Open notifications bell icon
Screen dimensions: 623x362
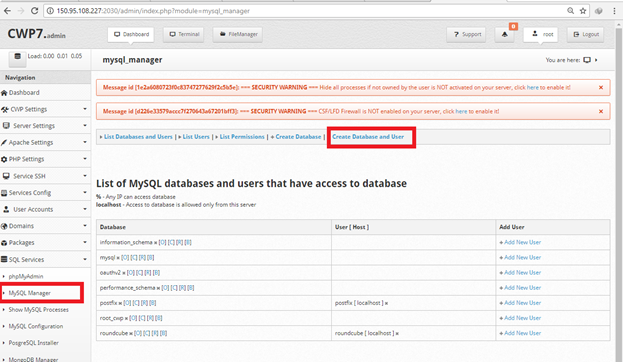click(505, 35)
